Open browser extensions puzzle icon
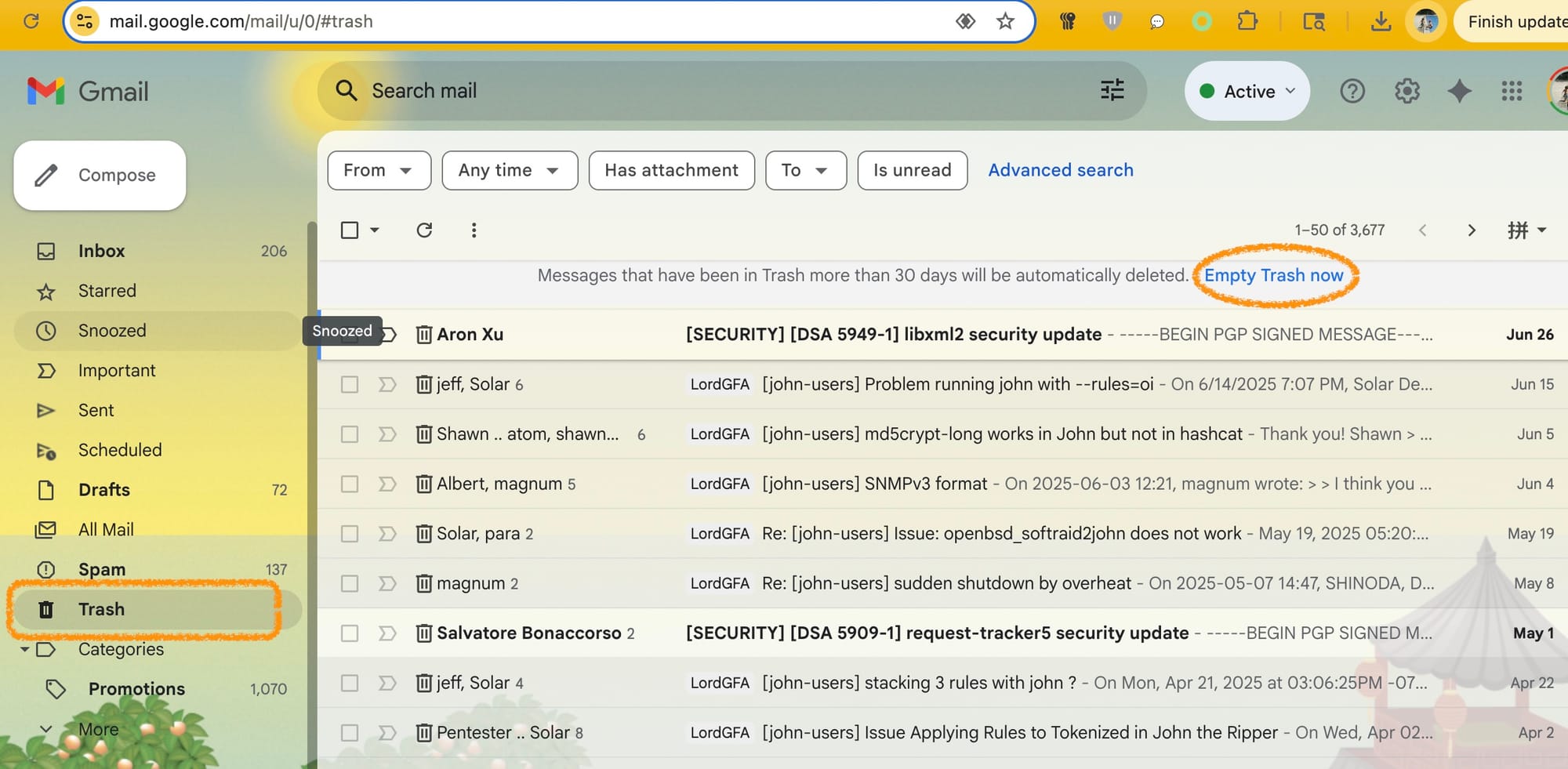The width and height of the screenshot is (1568, 769). tap(1247, 21)
